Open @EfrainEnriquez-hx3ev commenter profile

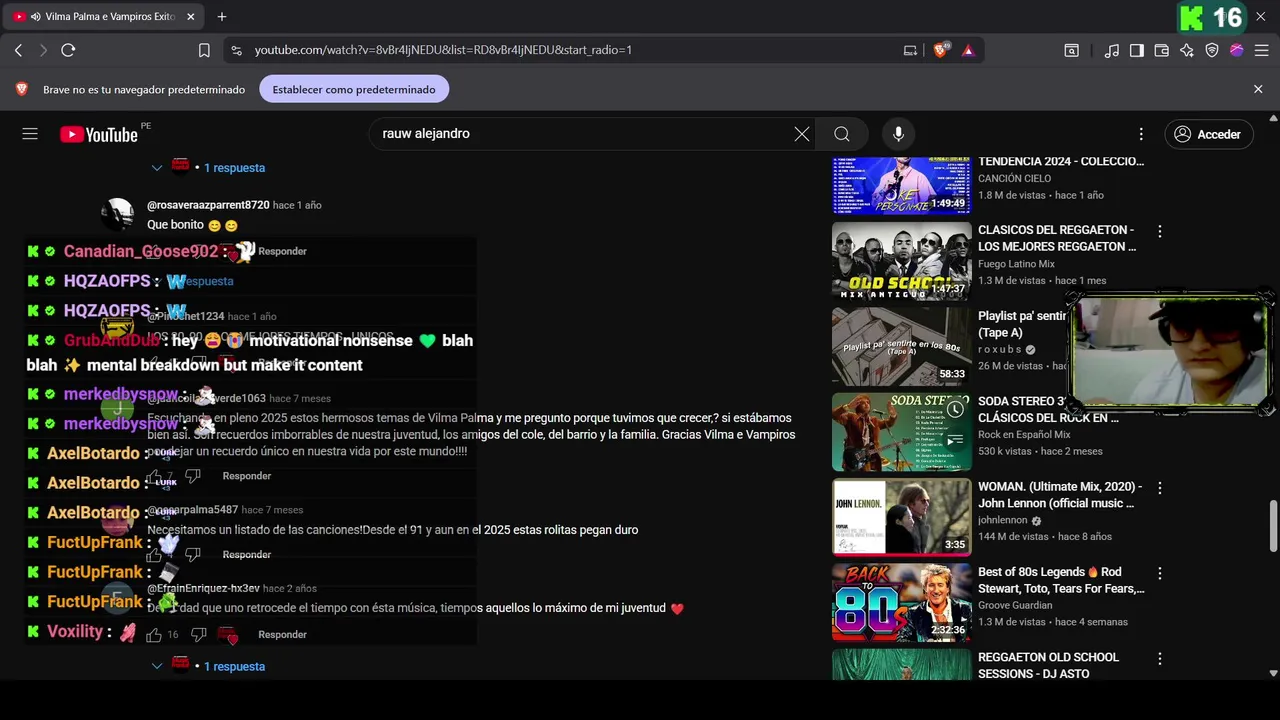coord(203,589)
